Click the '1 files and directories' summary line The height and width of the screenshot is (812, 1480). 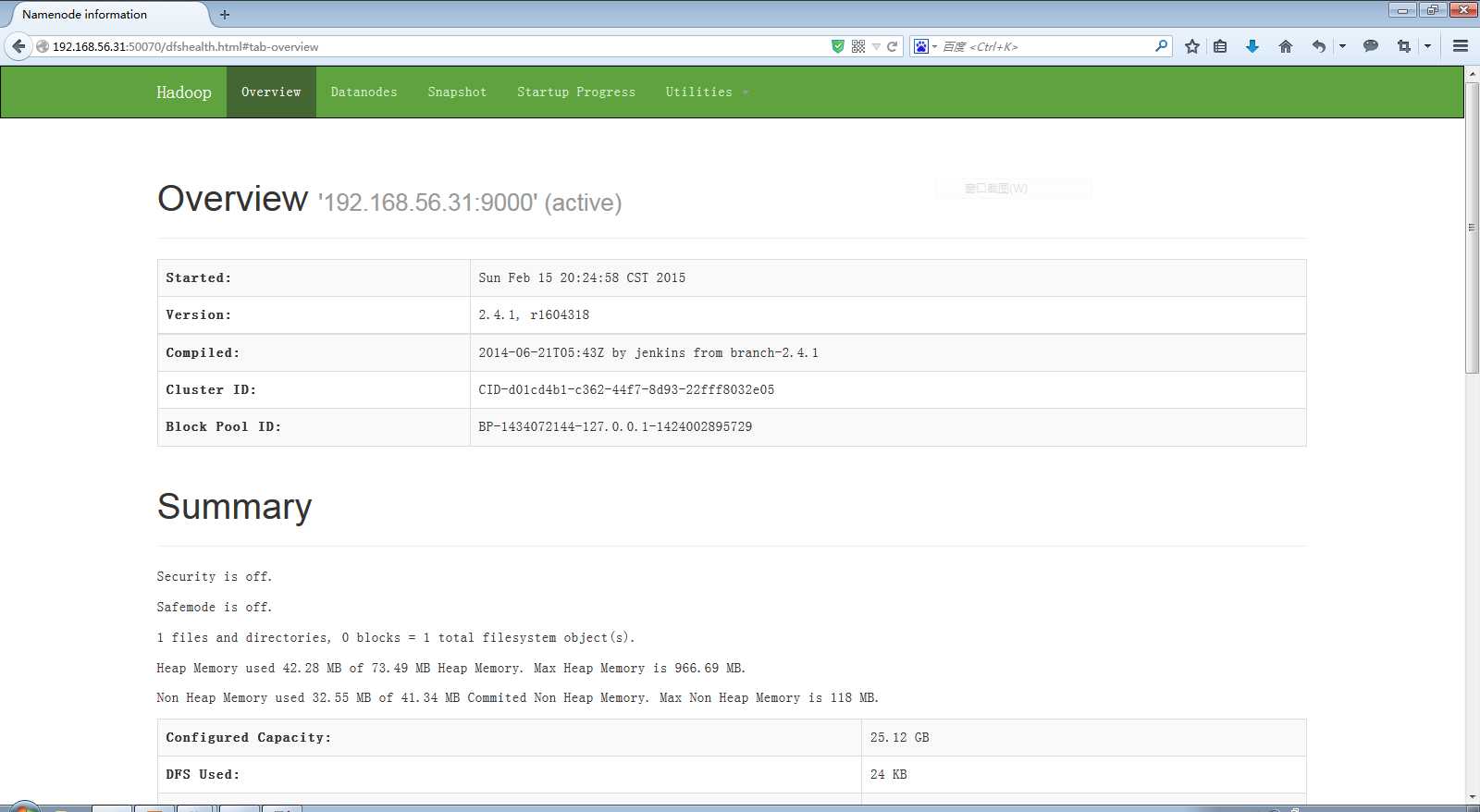click(396, 637)
